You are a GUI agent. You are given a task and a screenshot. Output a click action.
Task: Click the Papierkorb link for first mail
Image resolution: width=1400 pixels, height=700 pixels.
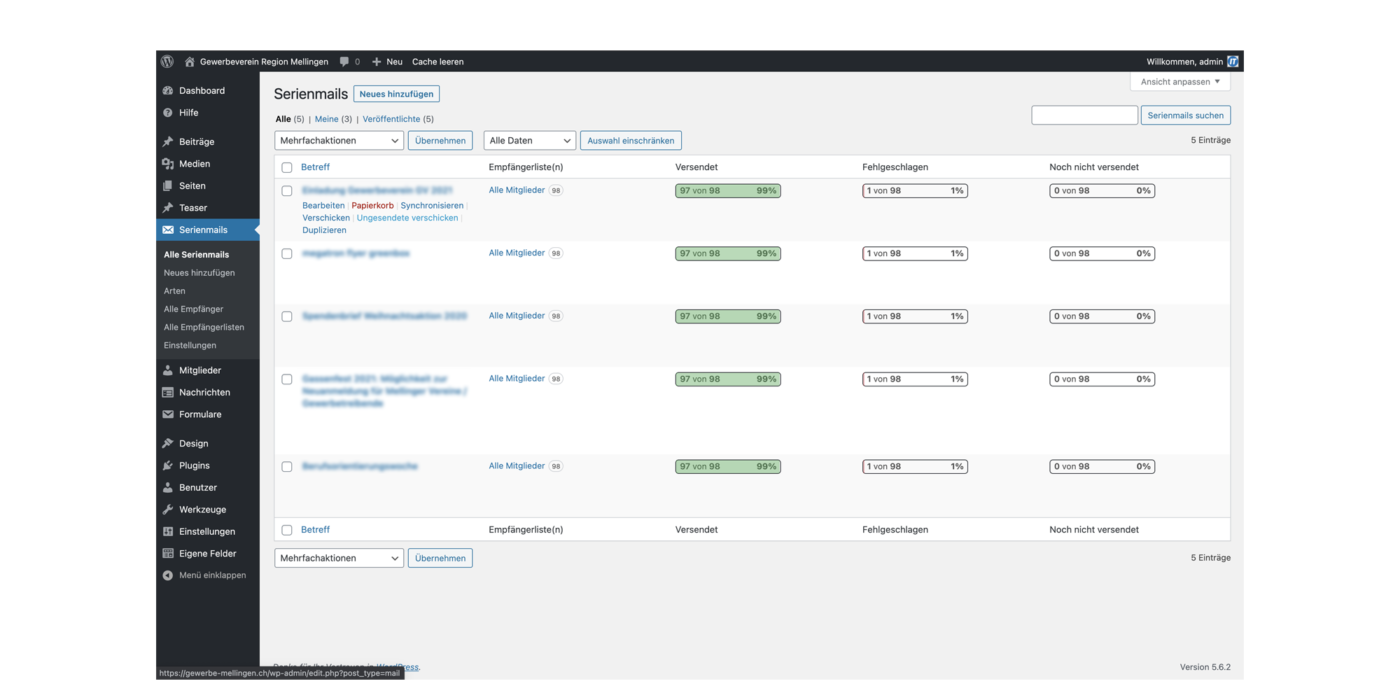(372, 206)
